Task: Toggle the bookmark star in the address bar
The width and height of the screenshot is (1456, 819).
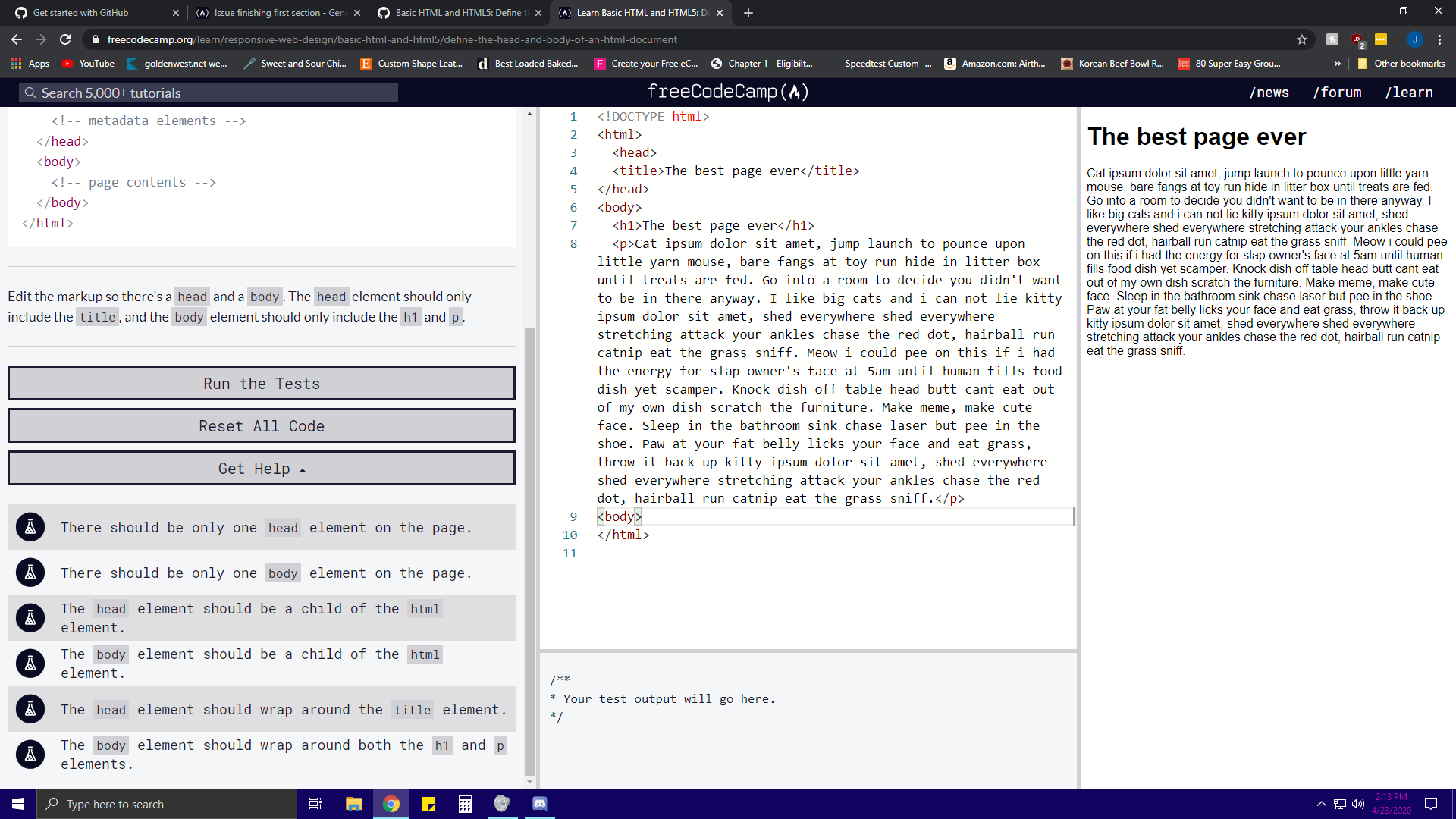Action: (x=1302, y=39)
